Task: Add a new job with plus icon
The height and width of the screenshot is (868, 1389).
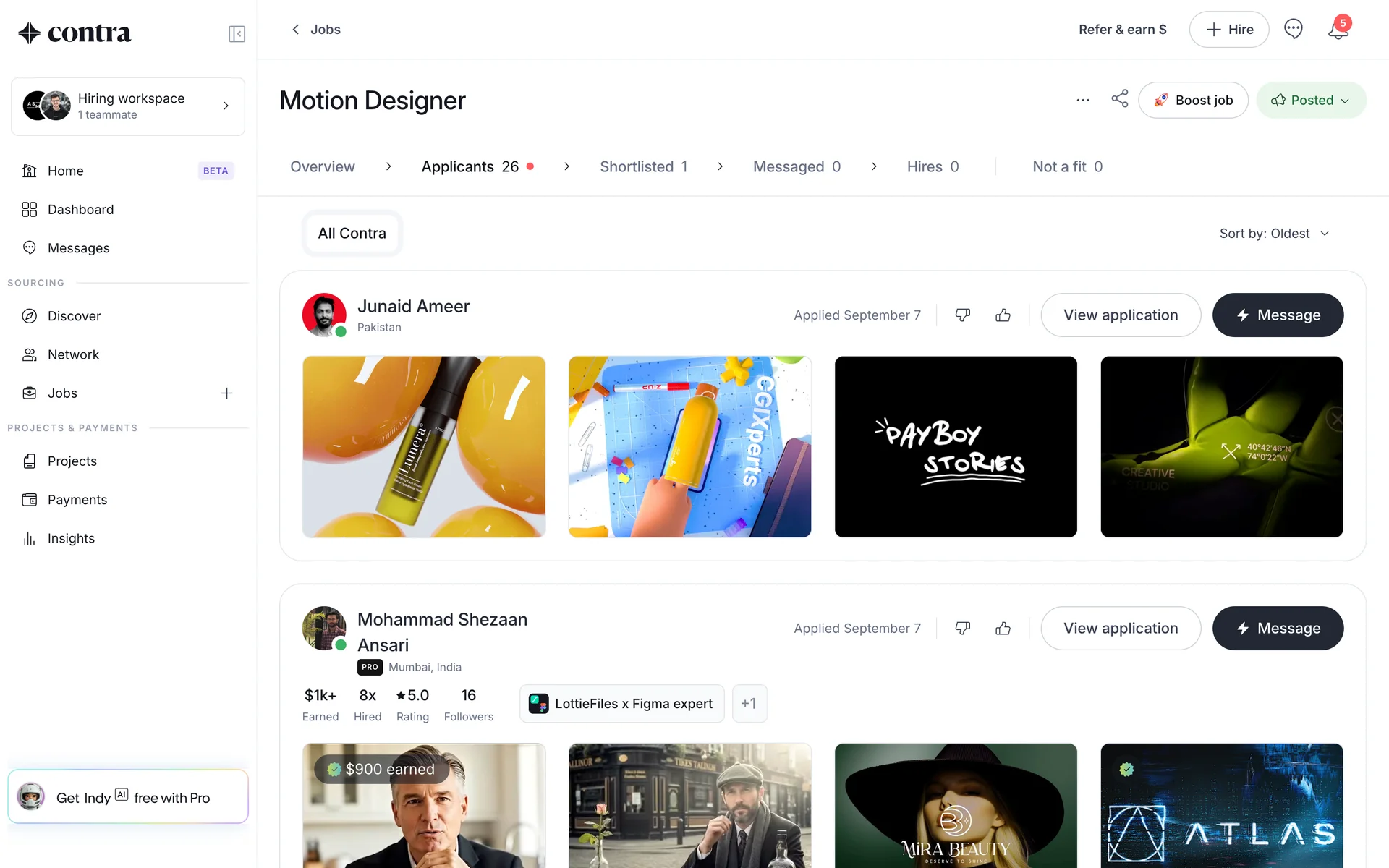Action: 226,393
